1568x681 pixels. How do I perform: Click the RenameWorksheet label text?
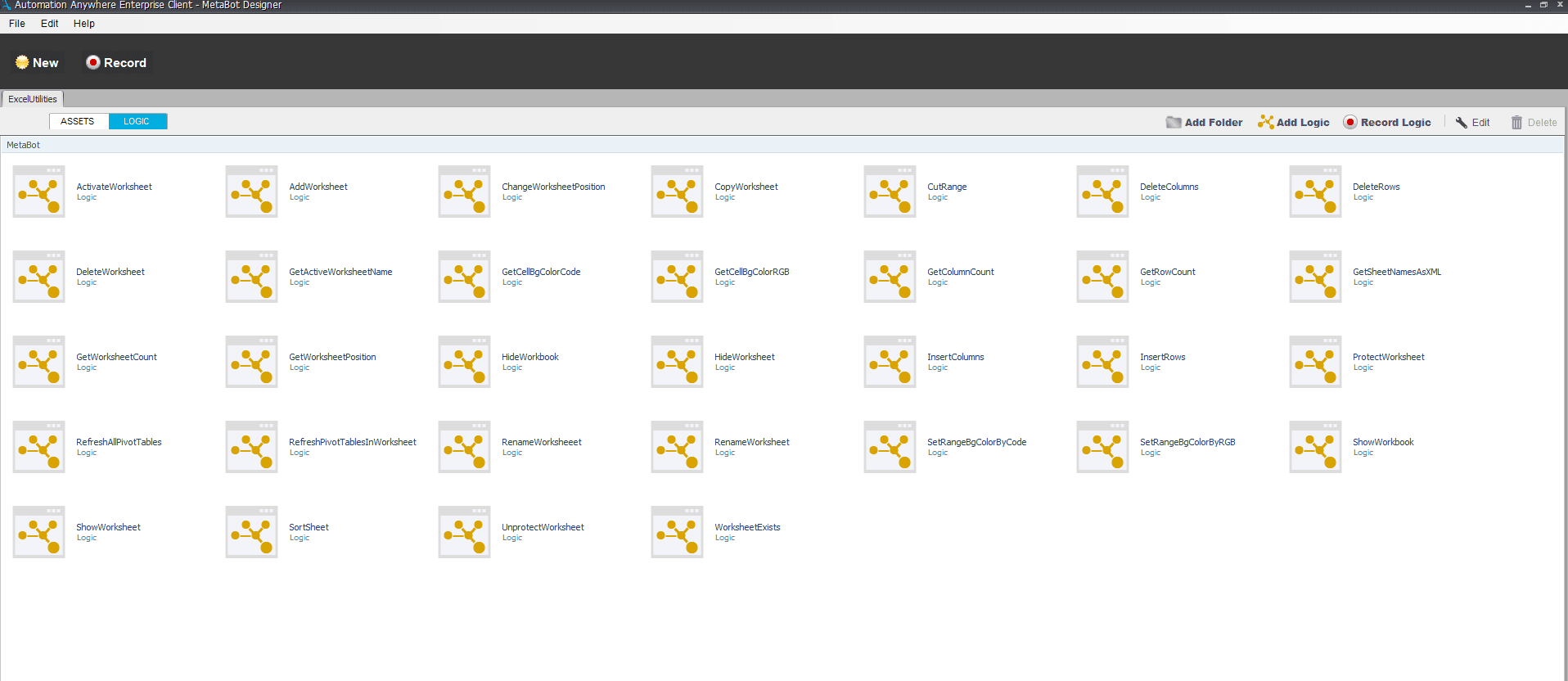tap(752, 442)
